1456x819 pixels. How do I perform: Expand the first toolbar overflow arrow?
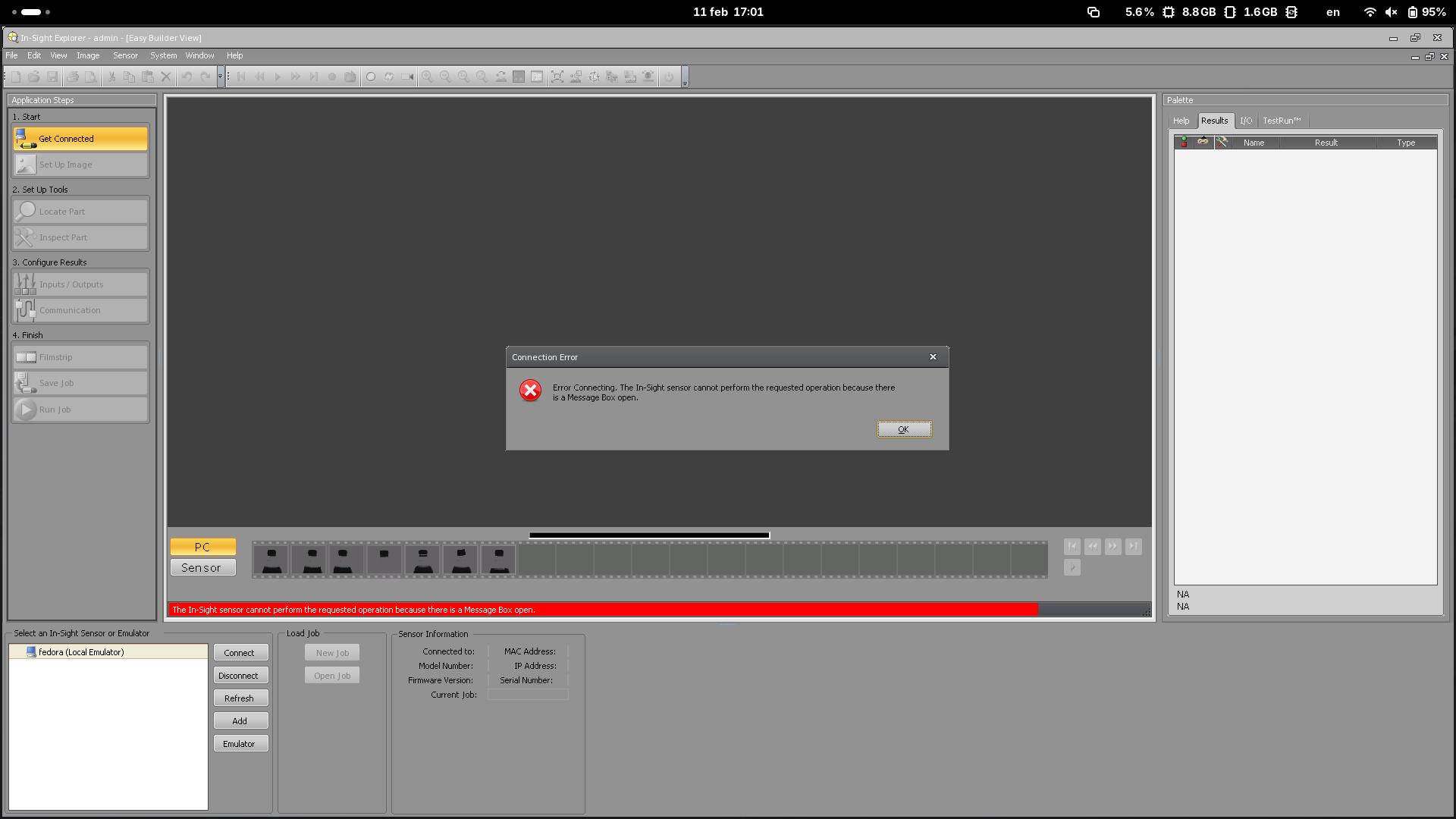click(x=221, y=77)
